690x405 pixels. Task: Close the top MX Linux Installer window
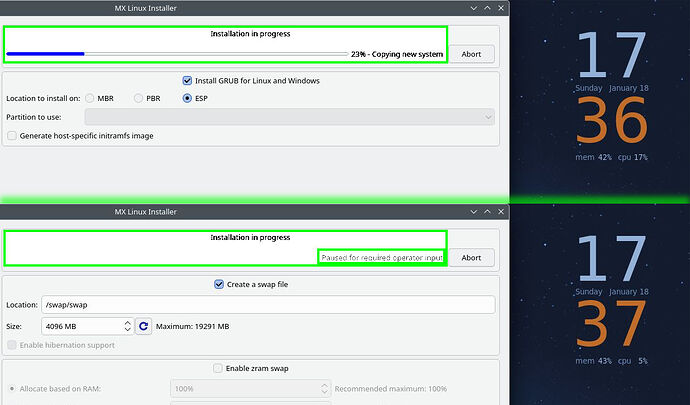click(501, 8)
